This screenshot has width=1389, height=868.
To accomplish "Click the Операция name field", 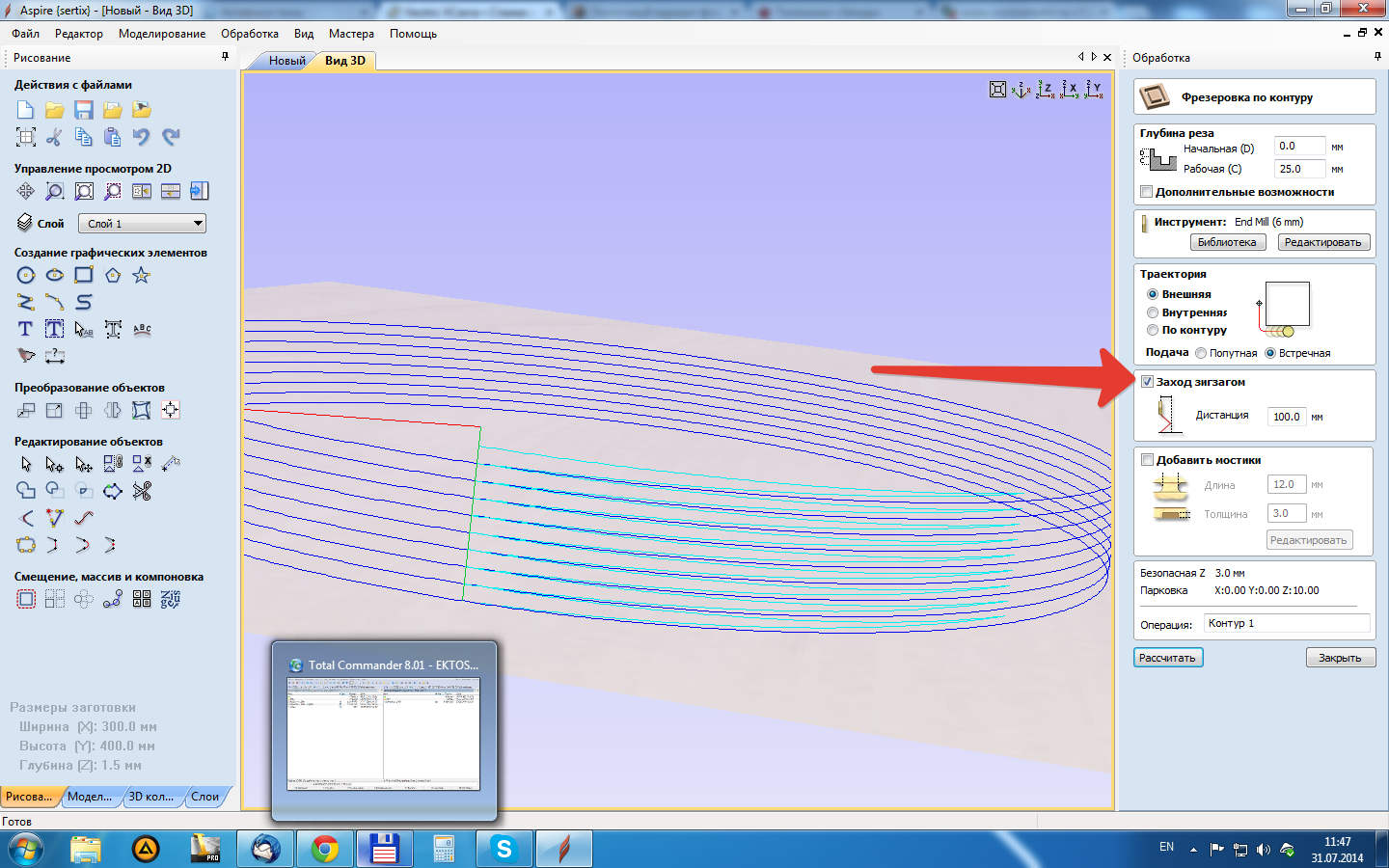I will pyautogui.click(x=1287, y=624).
